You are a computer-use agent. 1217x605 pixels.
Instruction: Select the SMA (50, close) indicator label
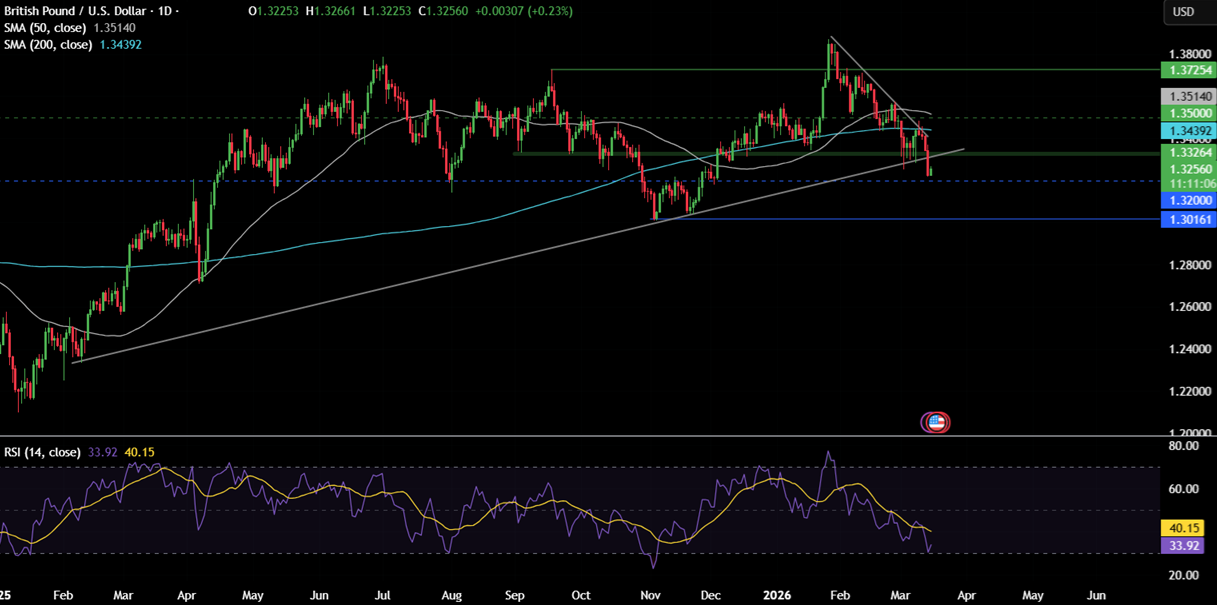[47, 29]
